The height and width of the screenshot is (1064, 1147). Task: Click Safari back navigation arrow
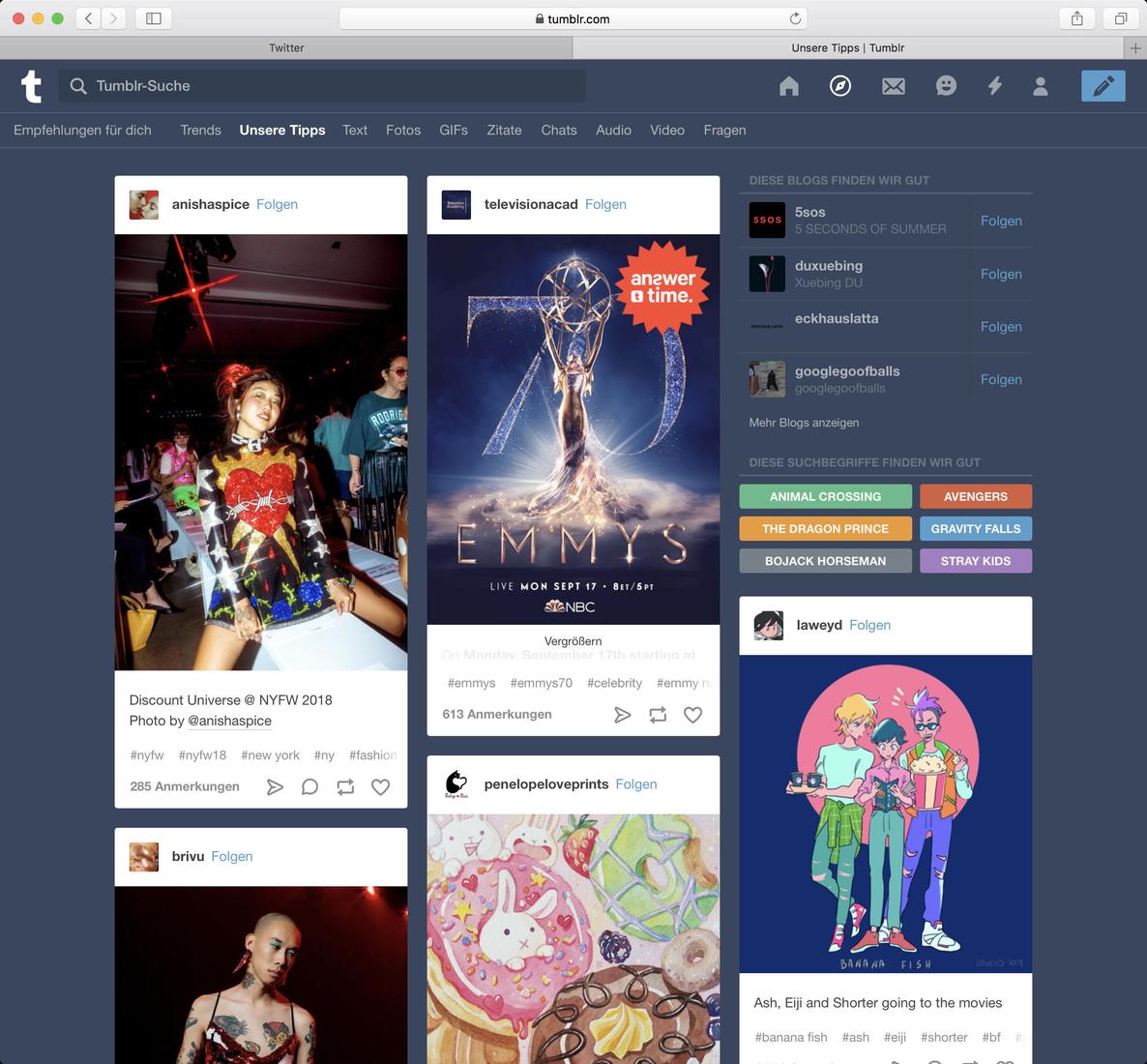click(x=89, y=18)
